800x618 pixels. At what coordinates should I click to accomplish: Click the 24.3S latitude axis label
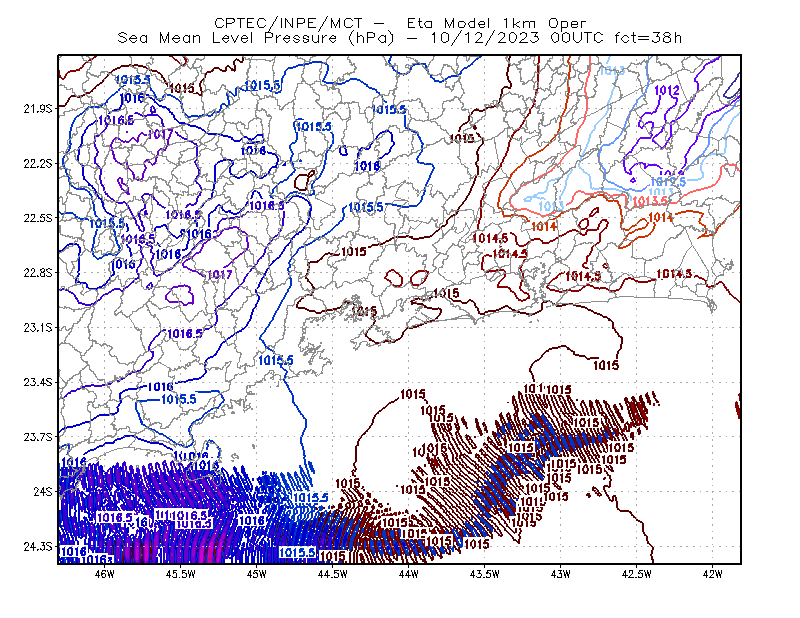tap(38, 547)
